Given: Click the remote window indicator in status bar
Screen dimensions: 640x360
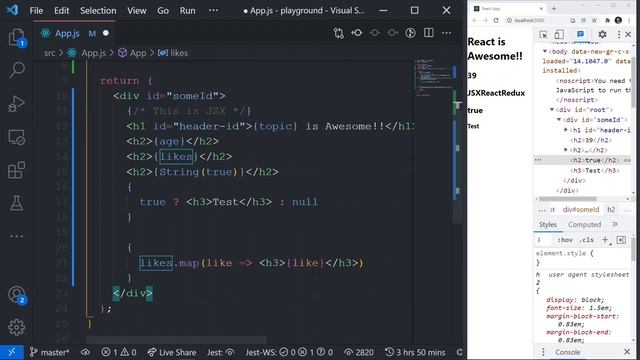Looking at the screenshot, I should pos(12,352).
